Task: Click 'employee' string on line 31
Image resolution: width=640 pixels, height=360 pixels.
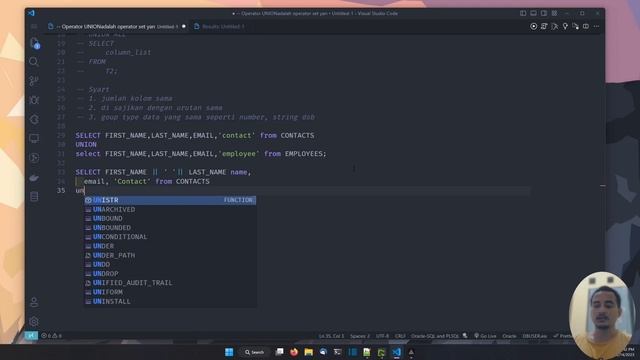Action: (239, 154)
